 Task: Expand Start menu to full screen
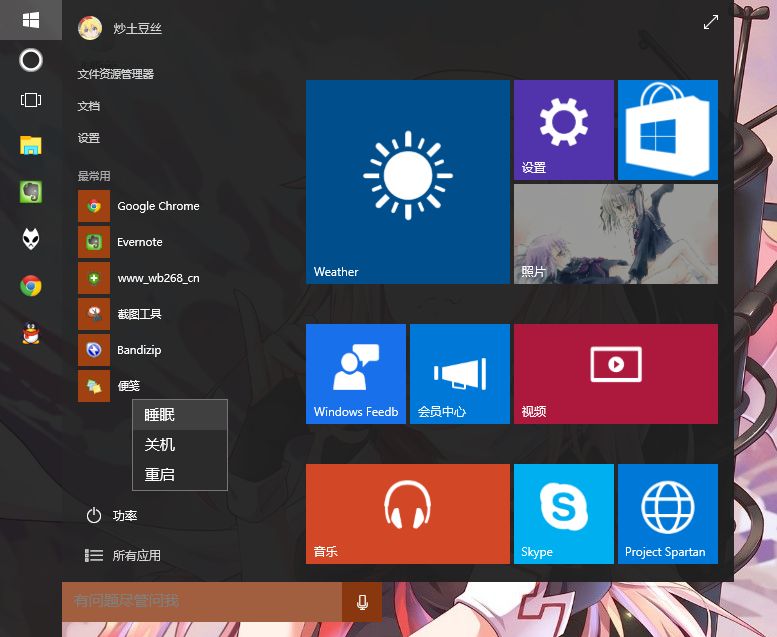(710, 22)
